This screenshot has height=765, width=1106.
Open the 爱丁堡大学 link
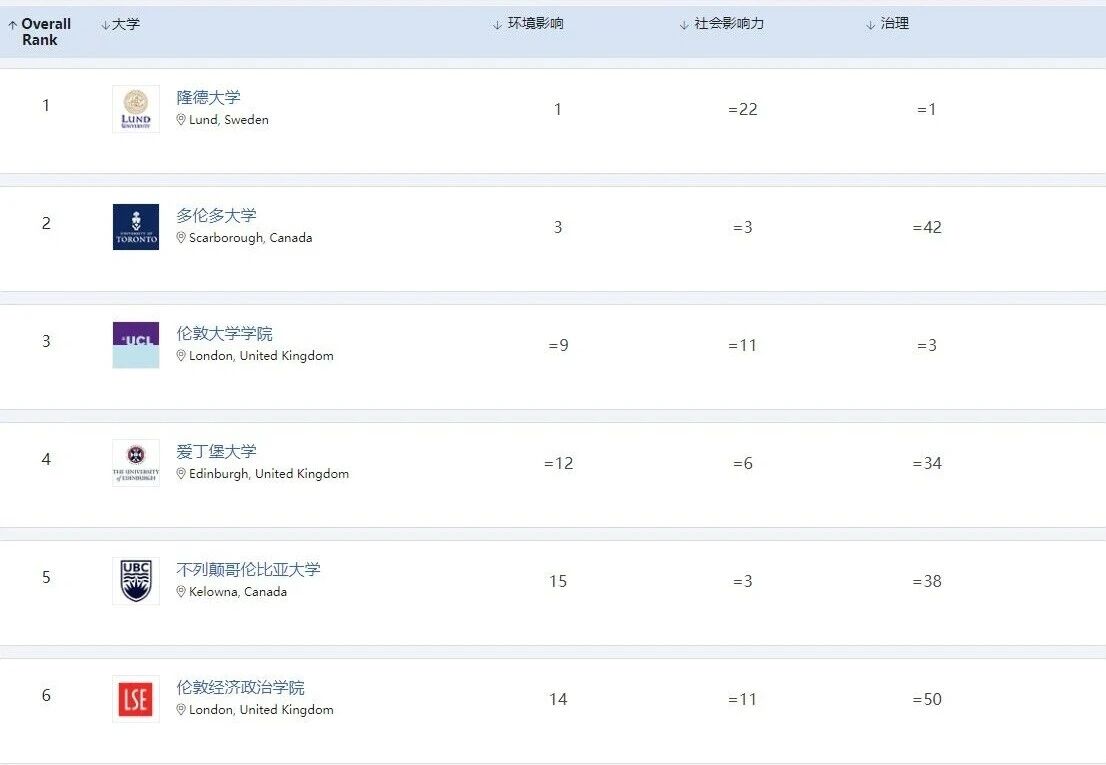[x=216, y=451]
